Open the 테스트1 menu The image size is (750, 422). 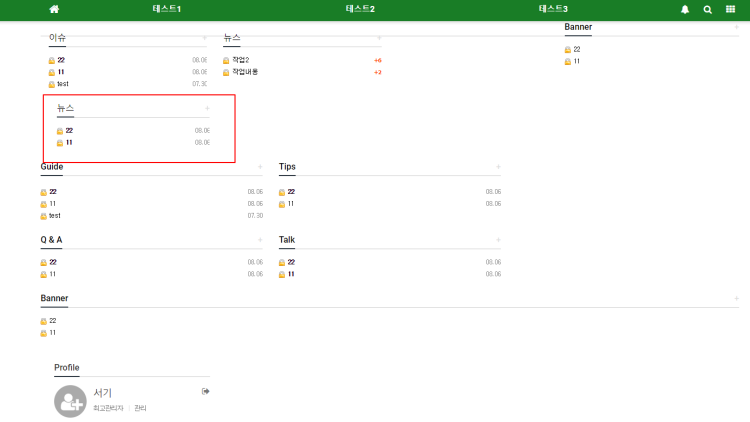(167, 9)
